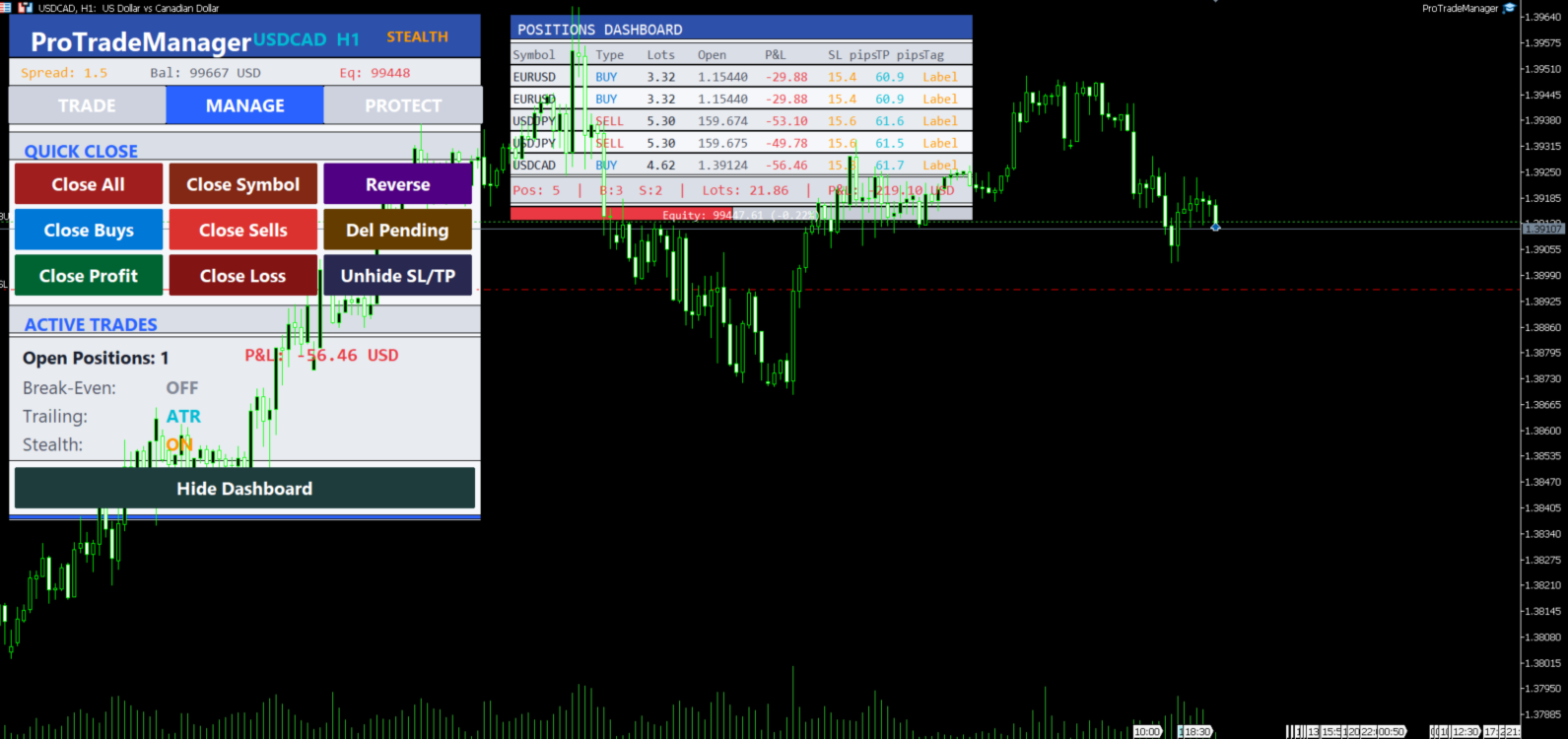Screen dimensions: 1568x739
Task: Click the -53.10 P&L cell
Action: click(786, 121)
